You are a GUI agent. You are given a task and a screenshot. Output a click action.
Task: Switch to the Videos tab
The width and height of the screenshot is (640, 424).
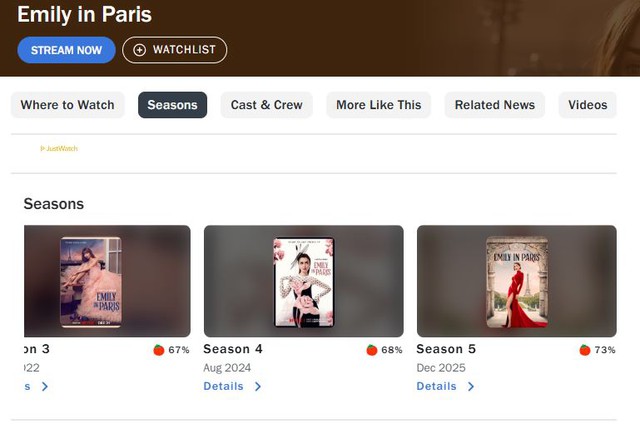coord(588,105)
